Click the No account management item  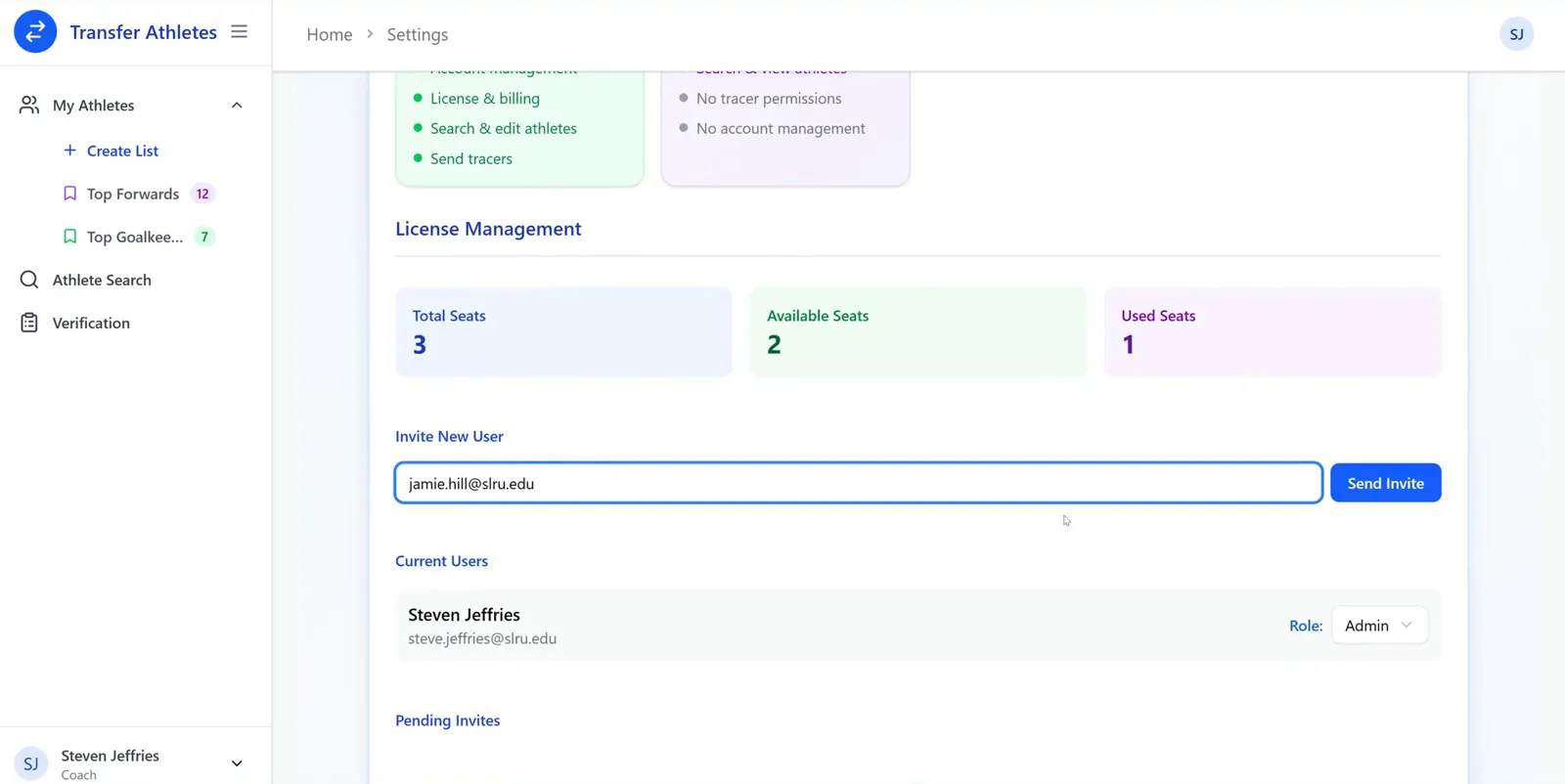781,128
